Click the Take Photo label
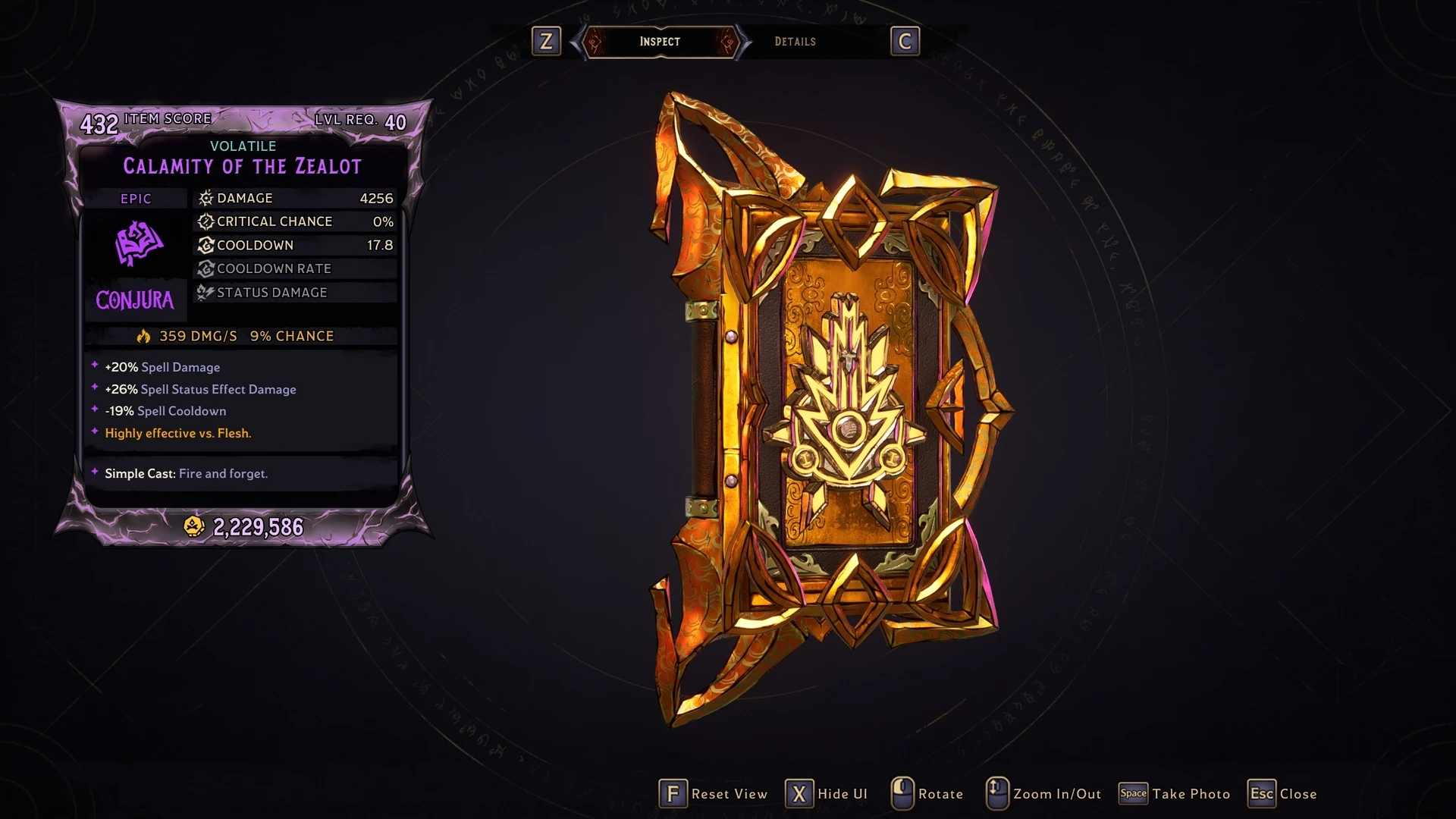Viewport: 1456px width, 819px height. tap(1191, 794)
